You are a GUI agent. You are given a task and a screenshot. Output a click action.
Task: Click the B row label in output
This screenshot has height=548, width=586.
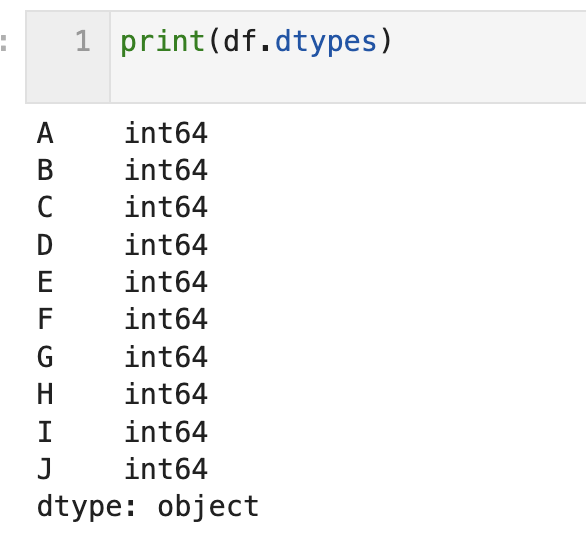click(x=45, y=170)
